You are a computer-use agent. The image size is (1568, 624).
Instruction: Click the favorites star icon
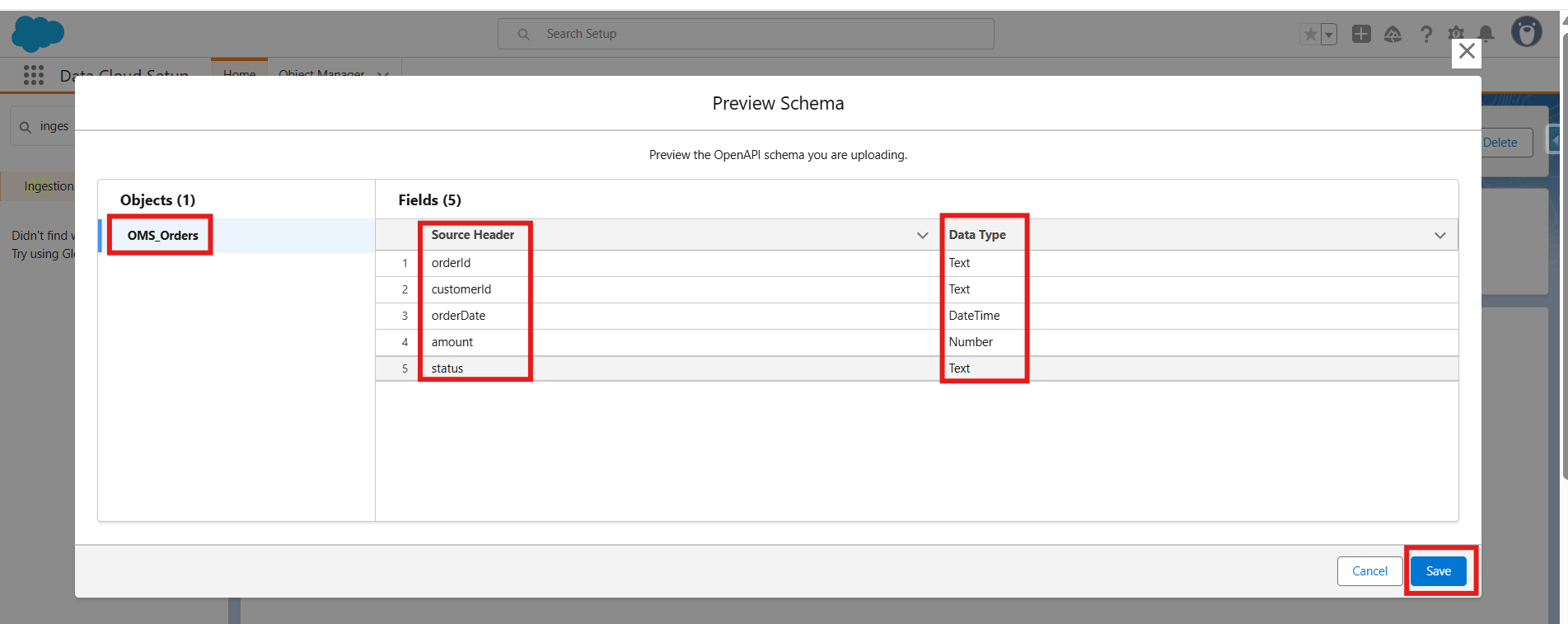[x=1309, y=35]
